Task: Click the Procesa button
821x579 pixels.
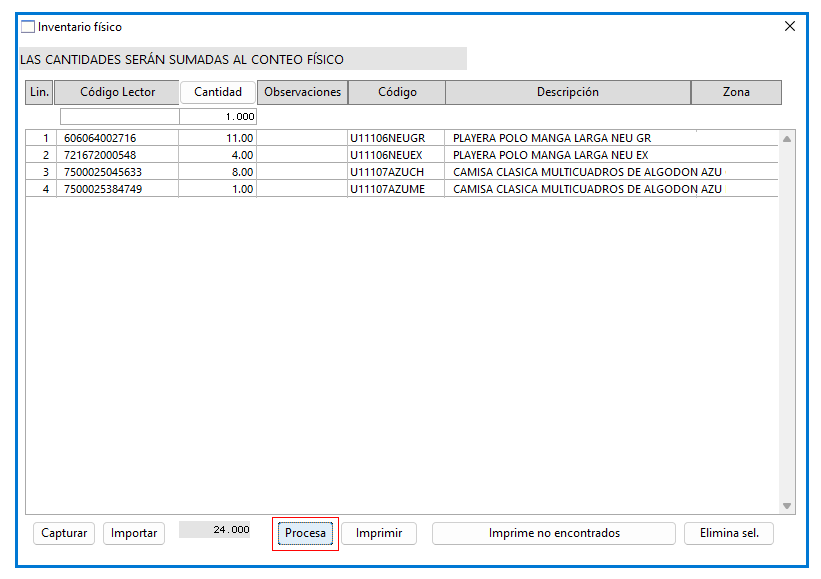Action: click(305, 533)
